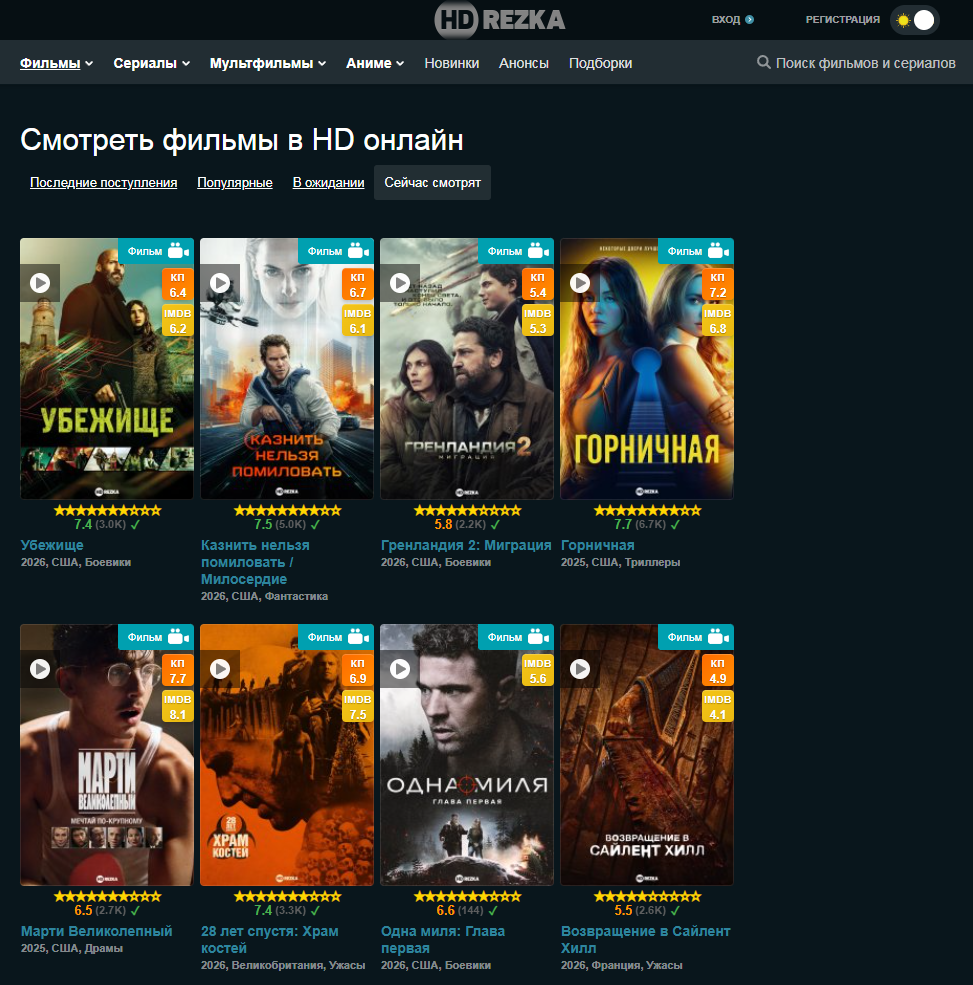Play the Марти Великолепный preview
Image resolution: width=973 pixels, height=985 pixels.
40,669
